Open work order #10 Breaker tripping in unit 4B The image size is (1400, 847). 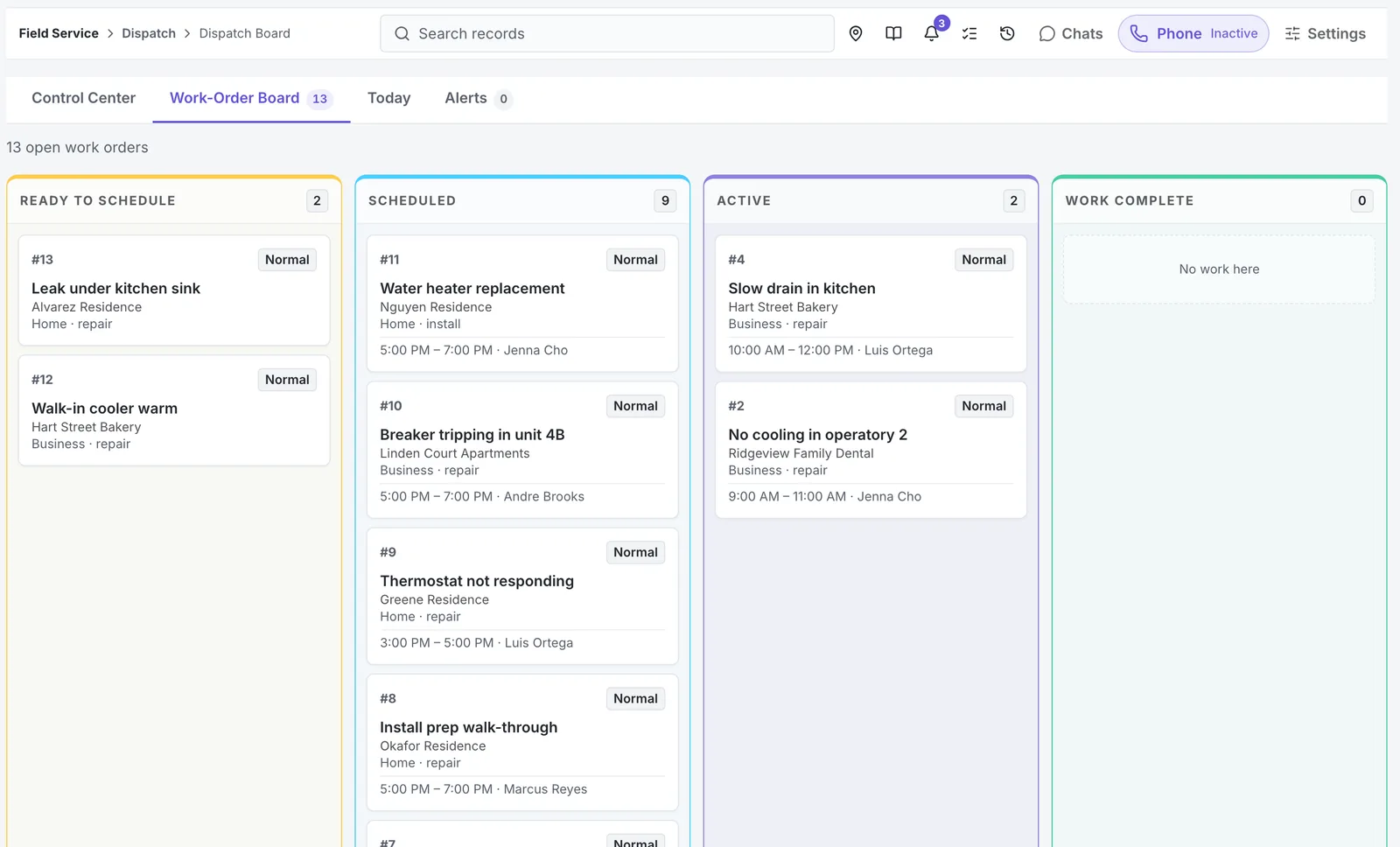tap(522, 450)
